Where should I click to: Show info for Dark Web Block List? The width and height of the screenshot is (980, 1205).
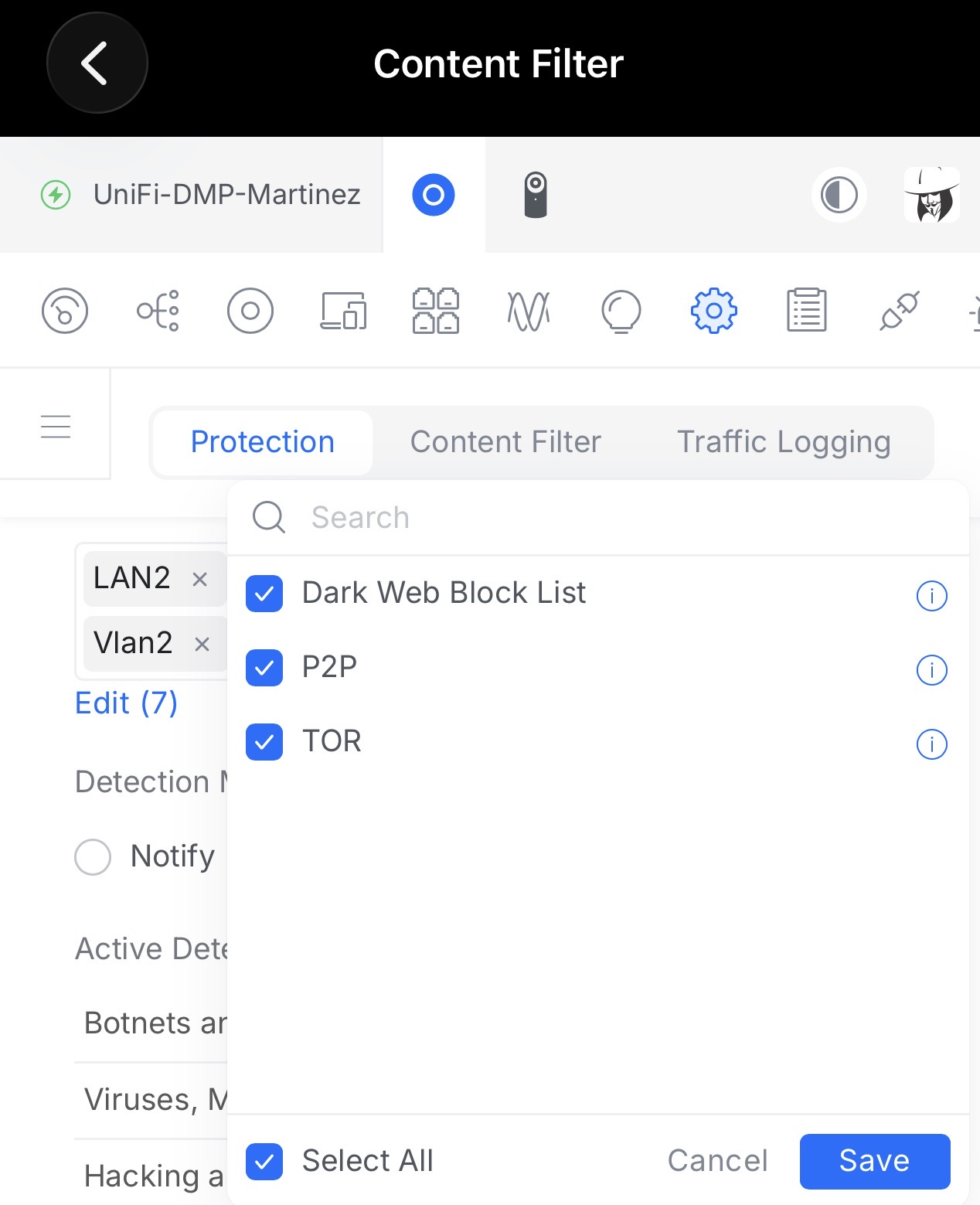(x=931, y=596)
